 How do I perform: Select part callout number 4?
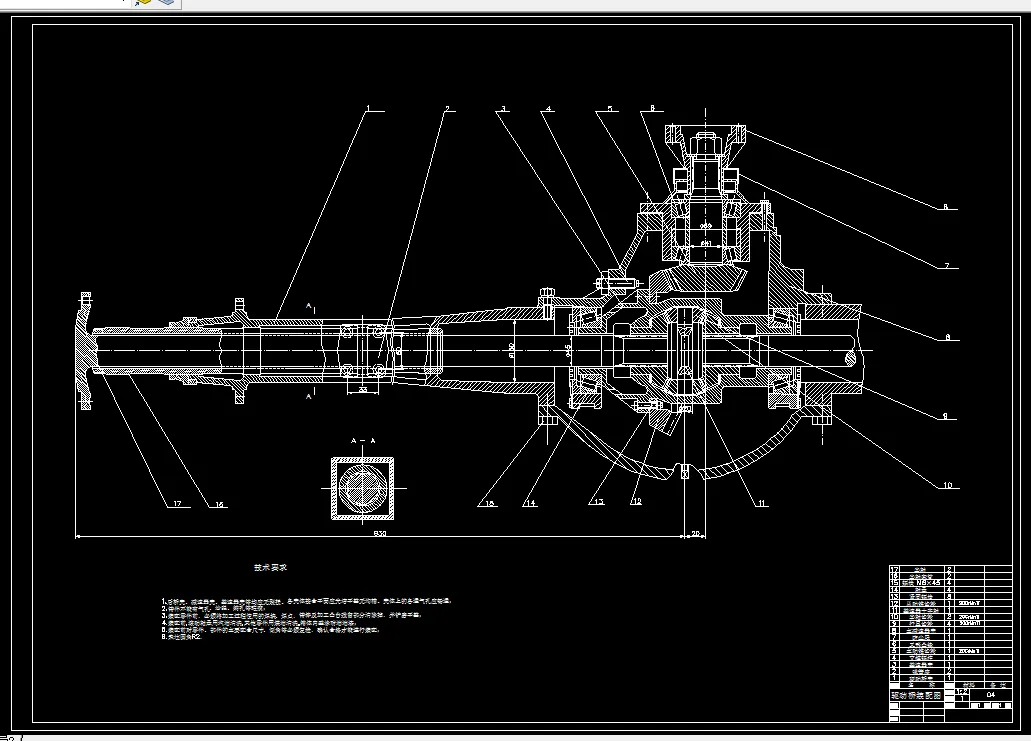click(x=549, y=108)
